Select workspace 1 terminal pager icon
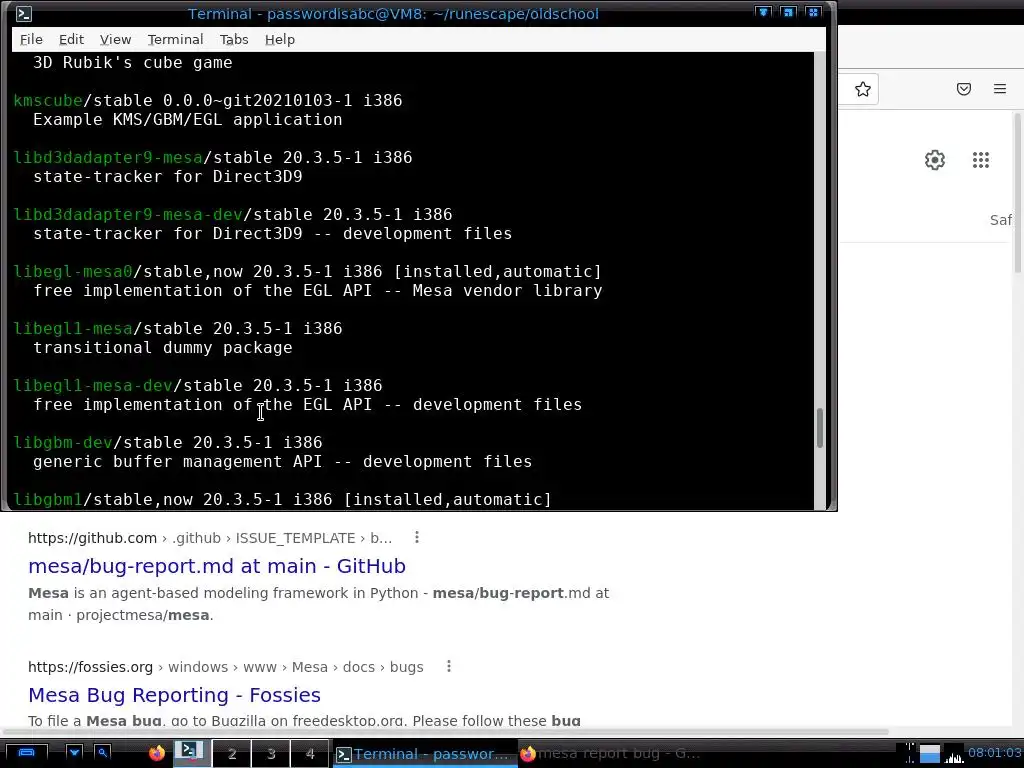Viewport: 1024px width, 768px height. 192,753
